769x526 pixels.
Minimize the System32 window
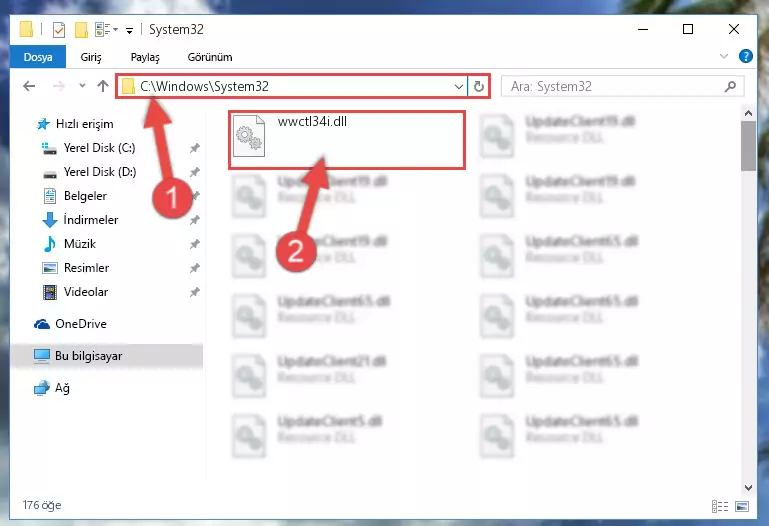pos(643,29)
